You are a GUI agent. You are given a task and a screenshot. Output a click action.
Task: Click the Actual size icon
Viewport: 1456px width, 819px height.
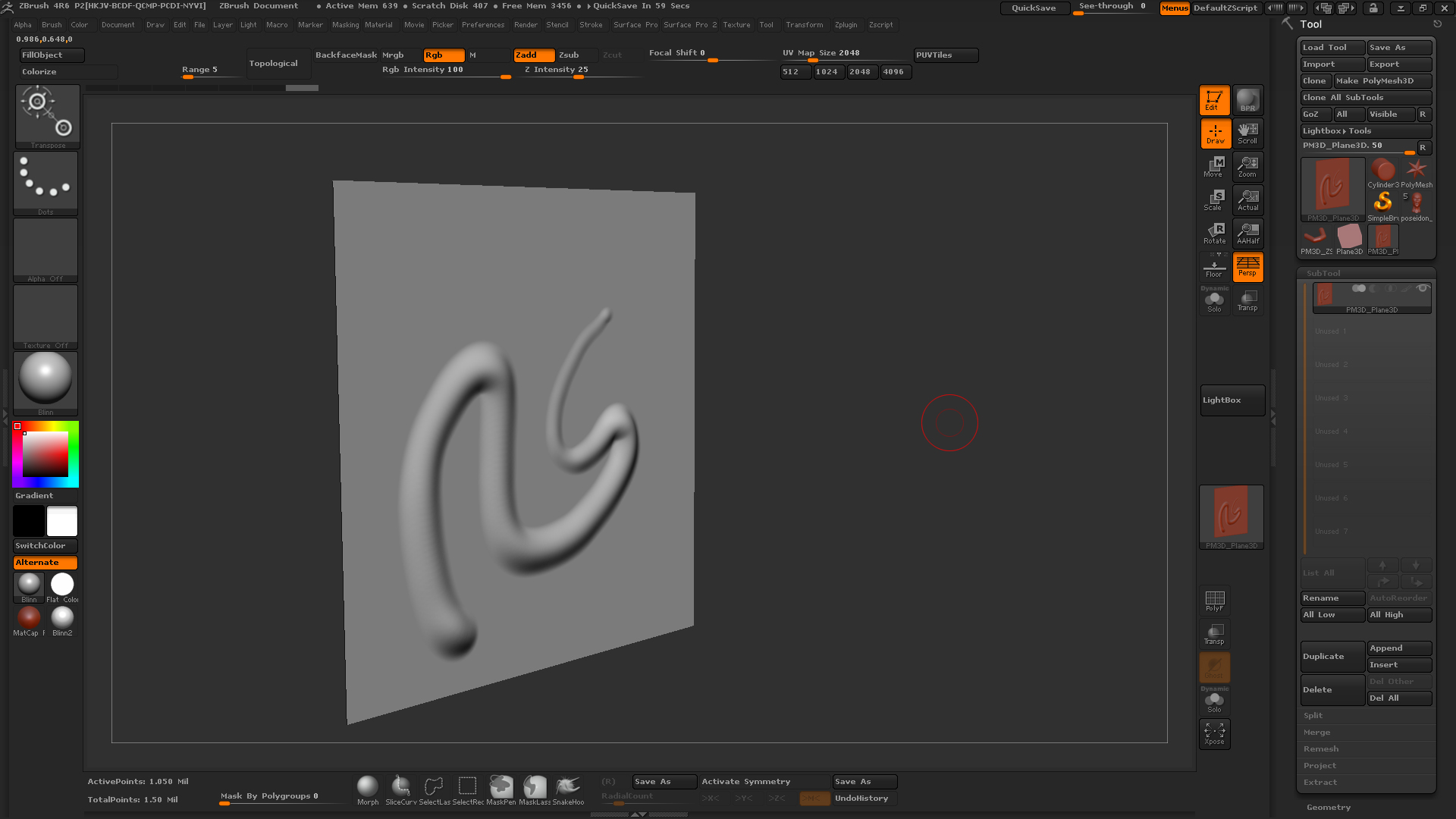1247,200
